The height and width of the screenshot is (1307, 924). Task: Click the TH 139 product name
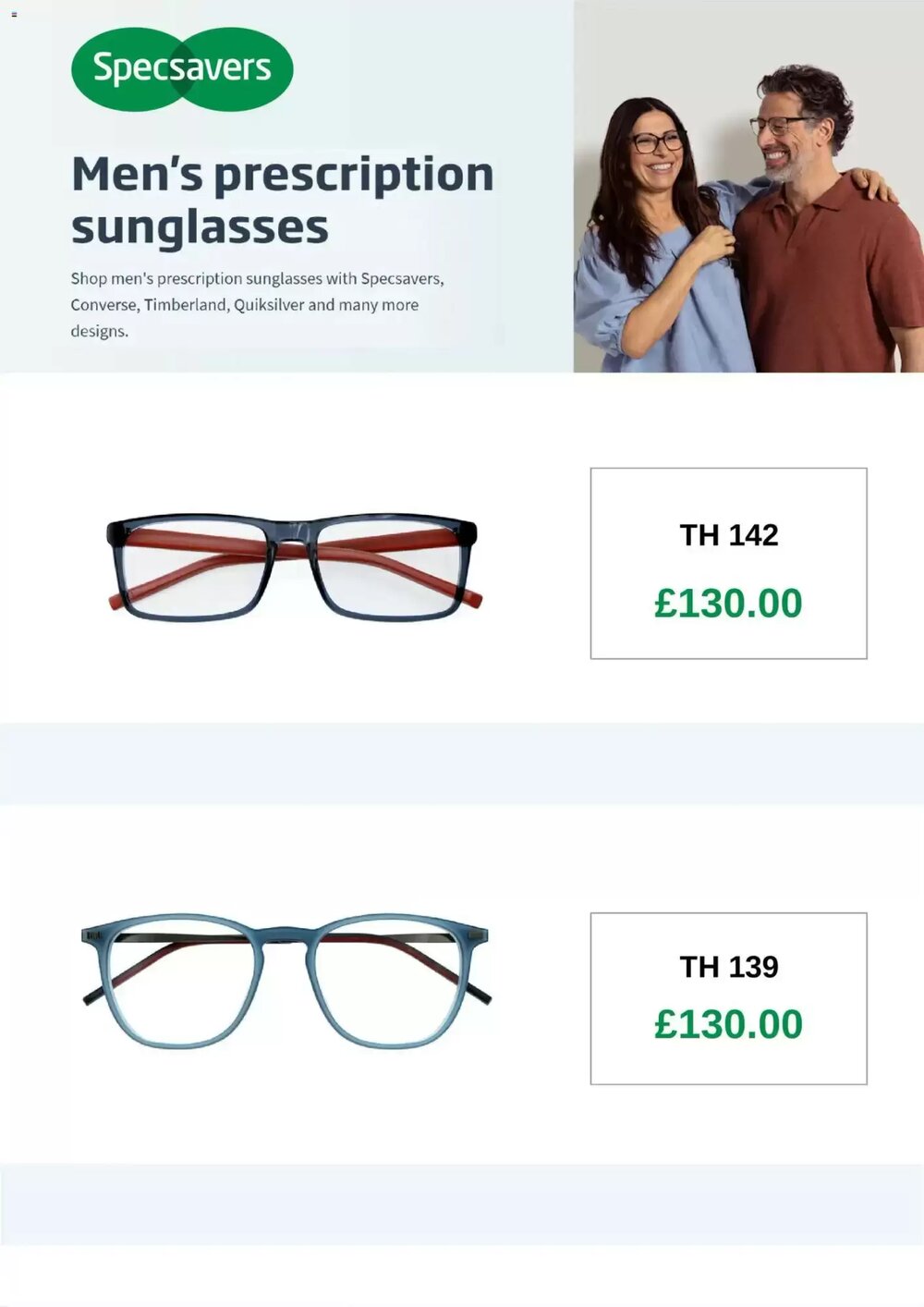coord(729,967)
